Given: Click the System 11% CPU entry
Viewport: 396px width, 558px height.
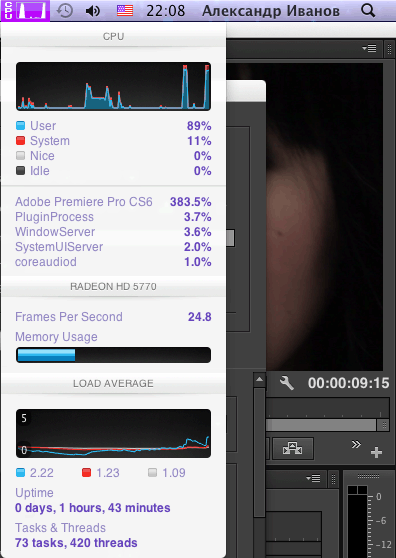Looking at the screenshot, I should coord(113,141).
